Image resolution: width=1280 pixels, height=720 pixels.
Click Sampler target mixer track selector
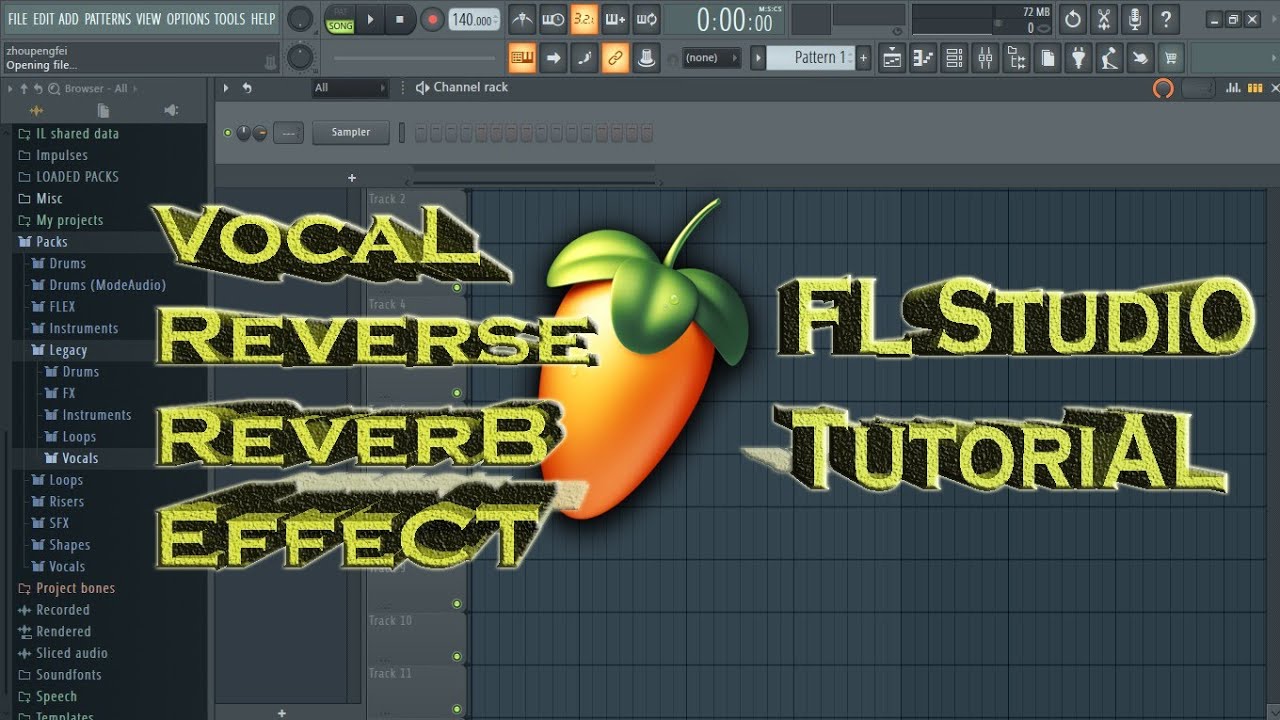point(288,132)
